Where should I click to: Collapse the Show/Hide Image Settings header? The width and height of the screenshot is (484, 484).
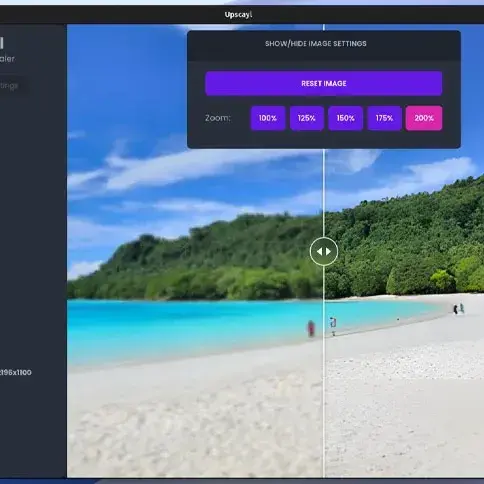324,45
